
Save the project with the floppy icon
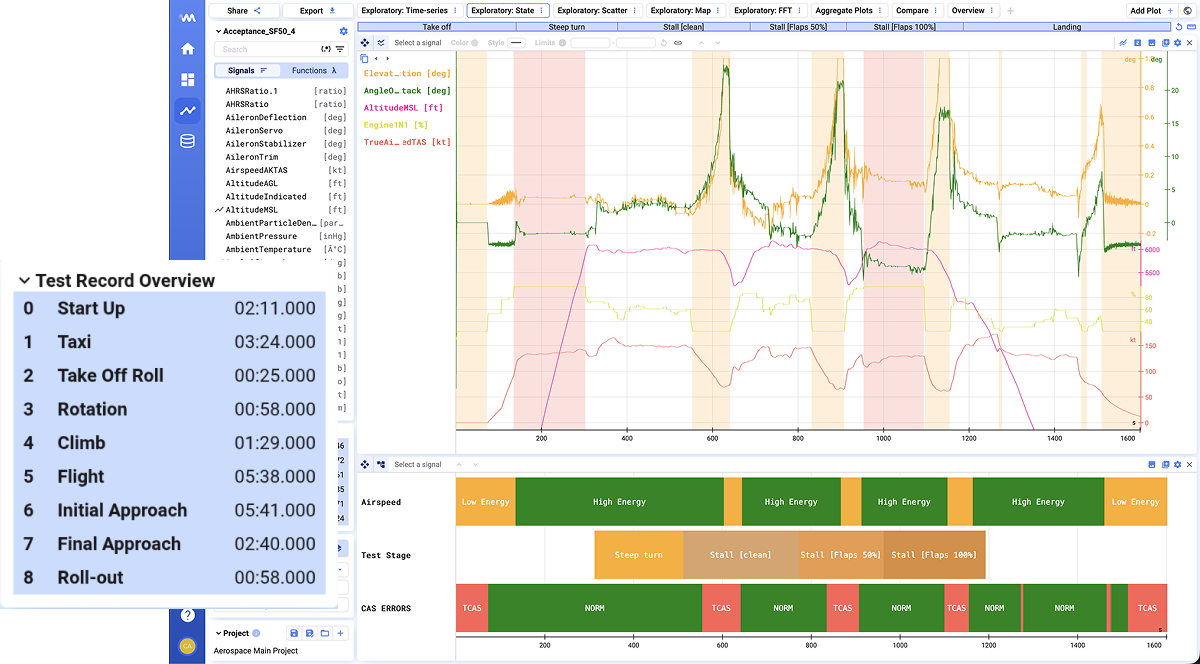pyautogui.click(x=293, y=633)
